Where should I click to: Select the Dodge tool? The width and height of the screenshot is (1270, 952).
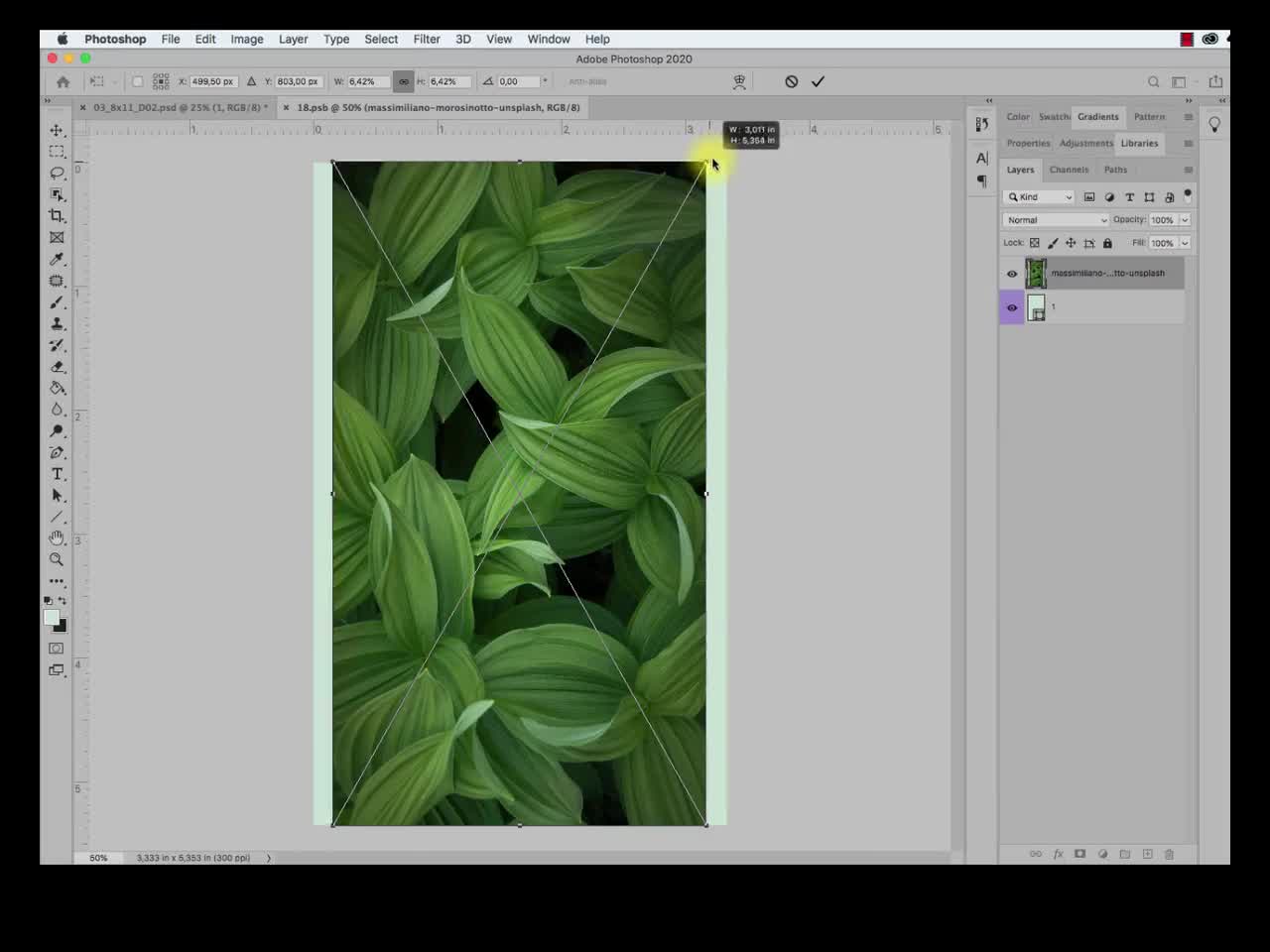tap(57, 431)
